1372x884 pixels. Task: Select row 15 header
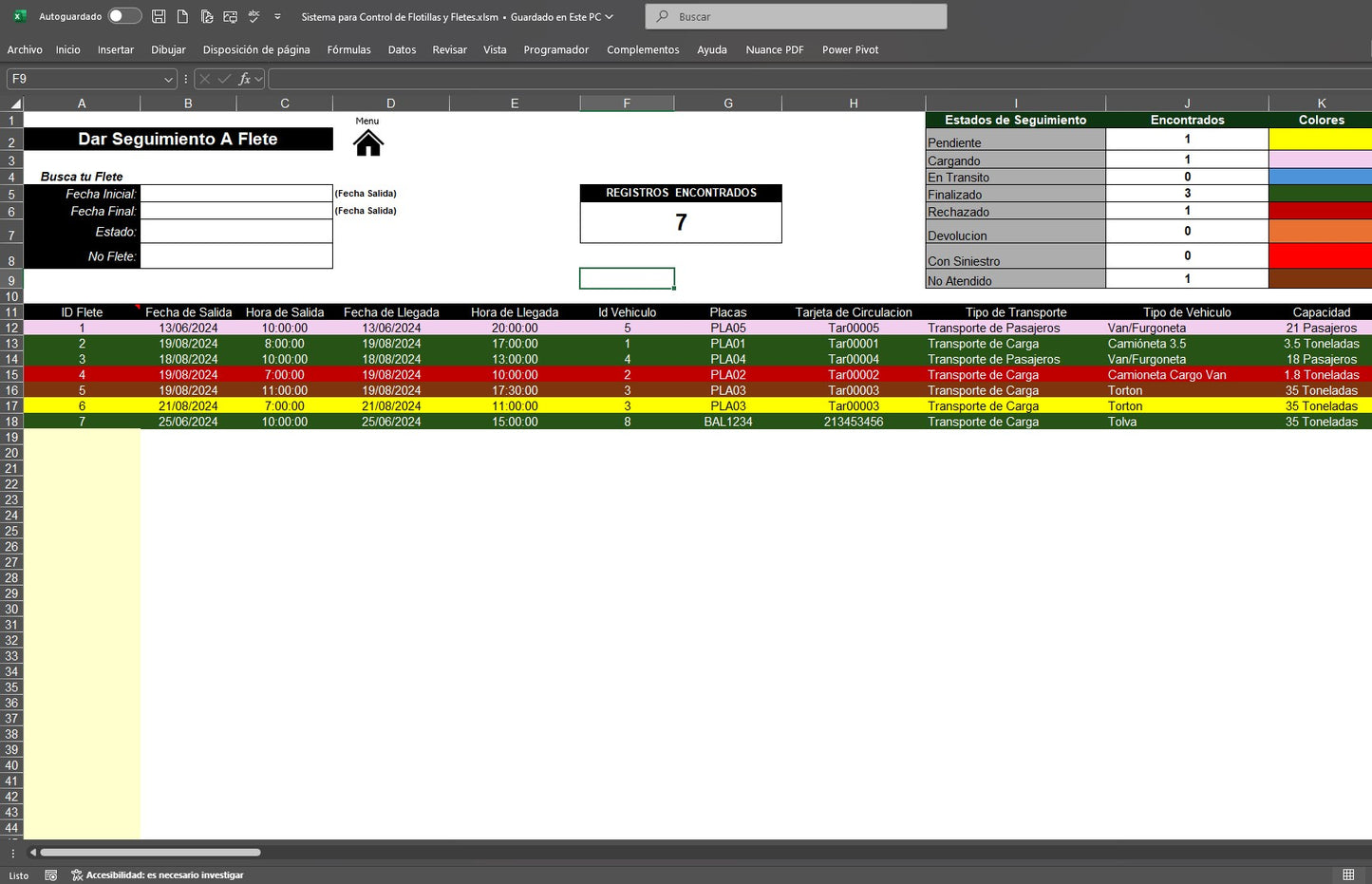11,375
